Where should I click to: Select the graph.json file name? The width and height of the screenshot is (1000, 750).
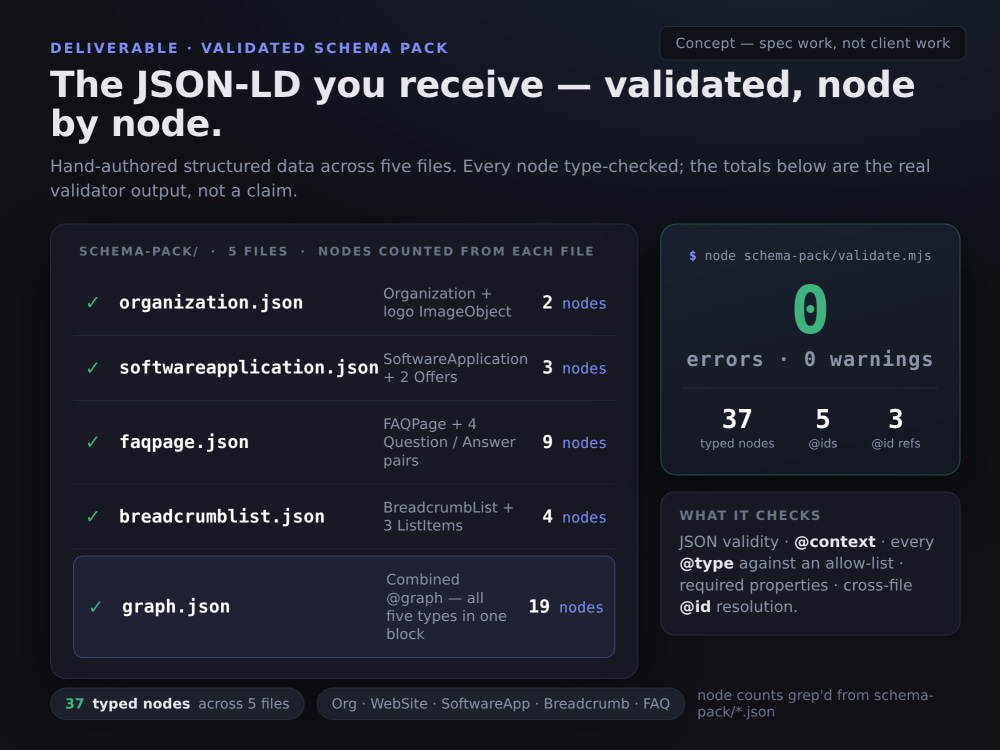tap(176, 607)
